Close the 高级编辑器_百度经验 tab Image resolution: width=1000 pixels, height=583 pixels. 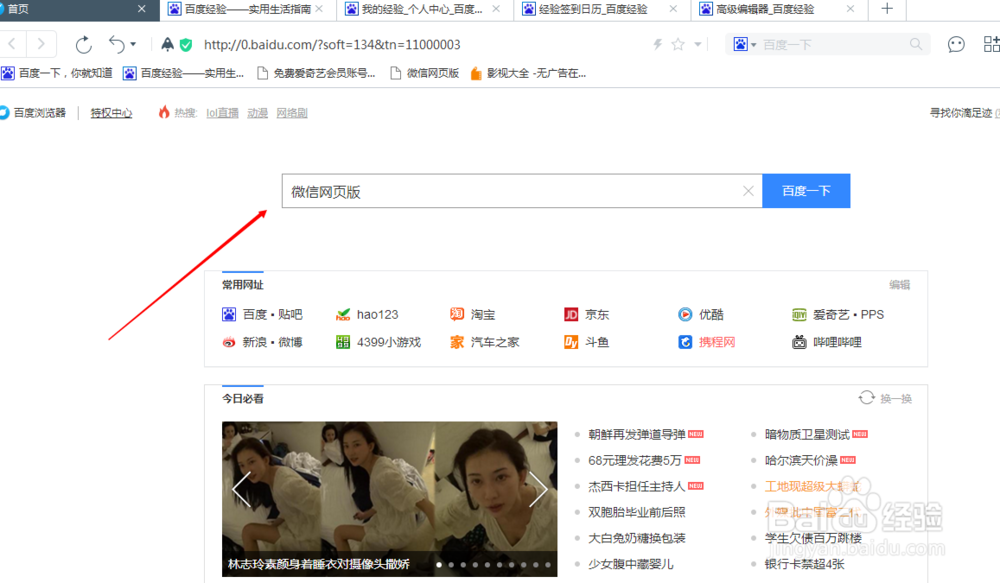click(x=850, y=9)
